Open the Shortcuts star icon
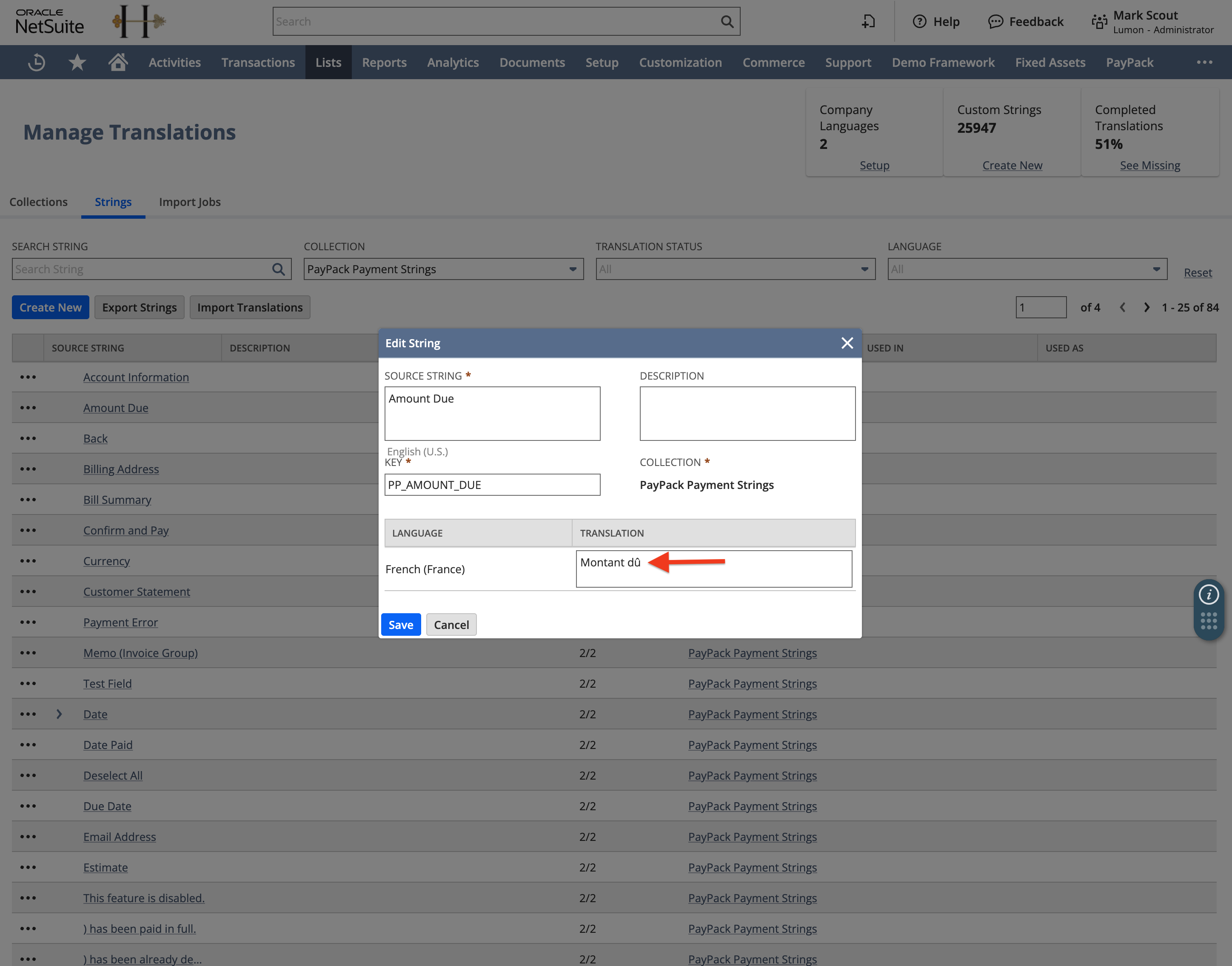Viewport: 1232px width, 966px height. pos(77,62)
